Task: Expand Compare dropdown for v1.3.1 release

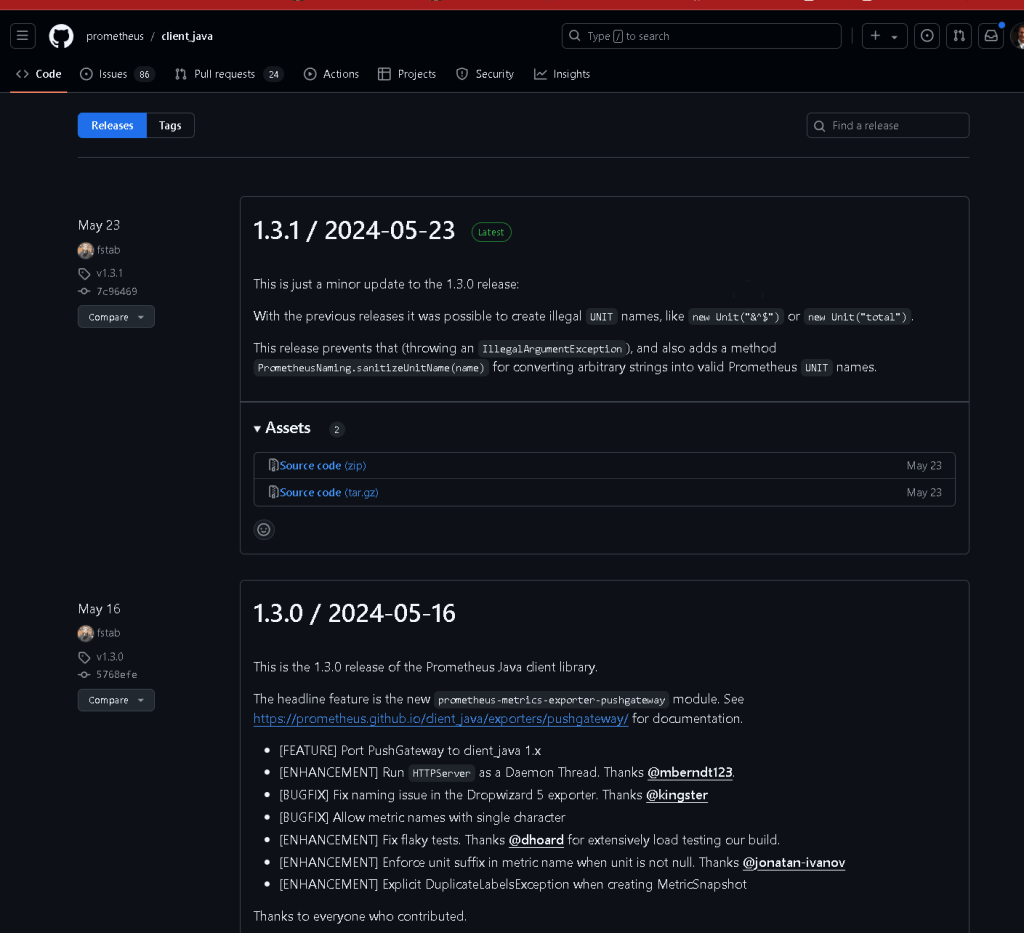Action: pyautogui.click(x=116, y=317)
